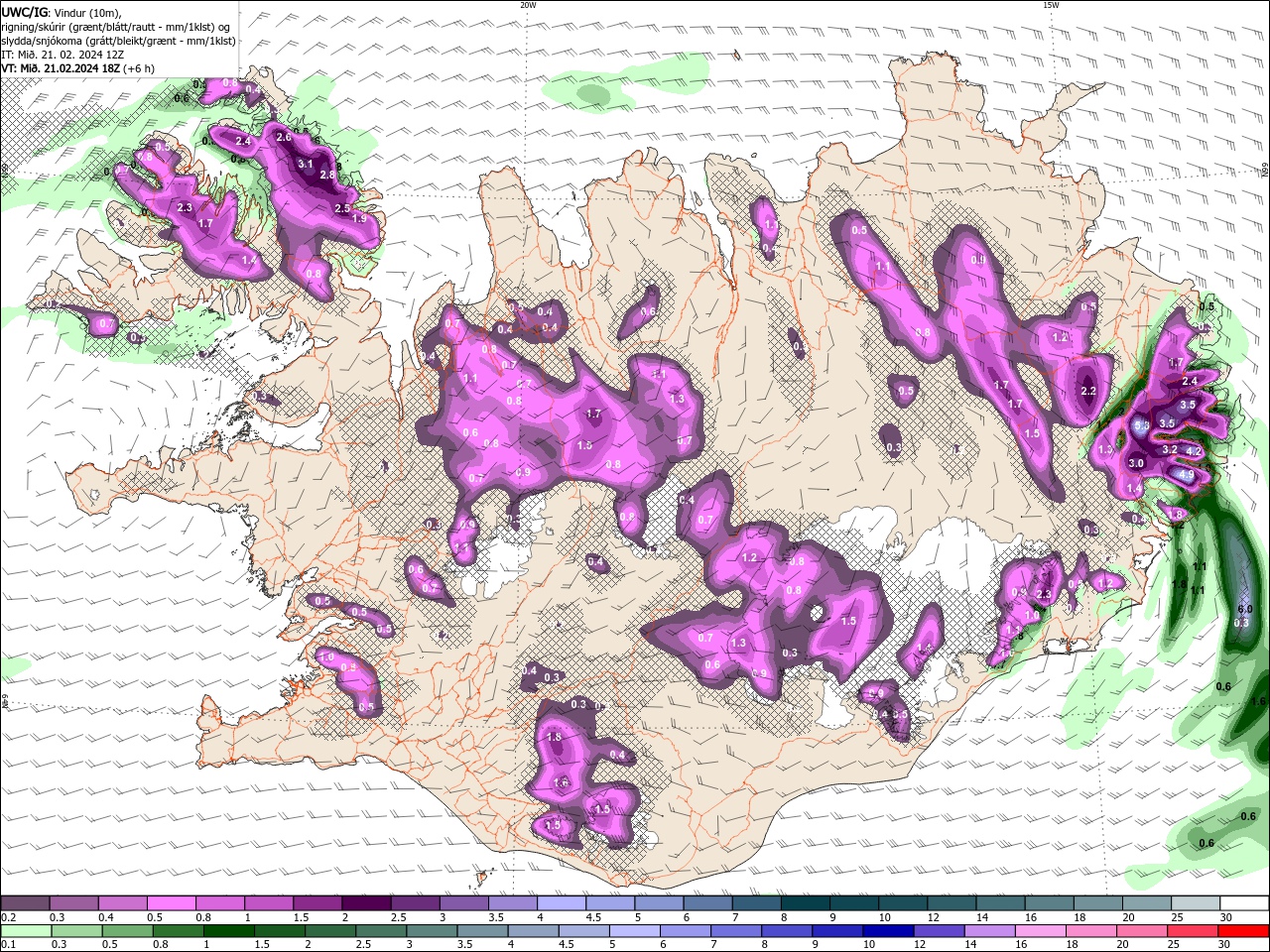Click the '3.0' value on the map

pos(1136,463)
